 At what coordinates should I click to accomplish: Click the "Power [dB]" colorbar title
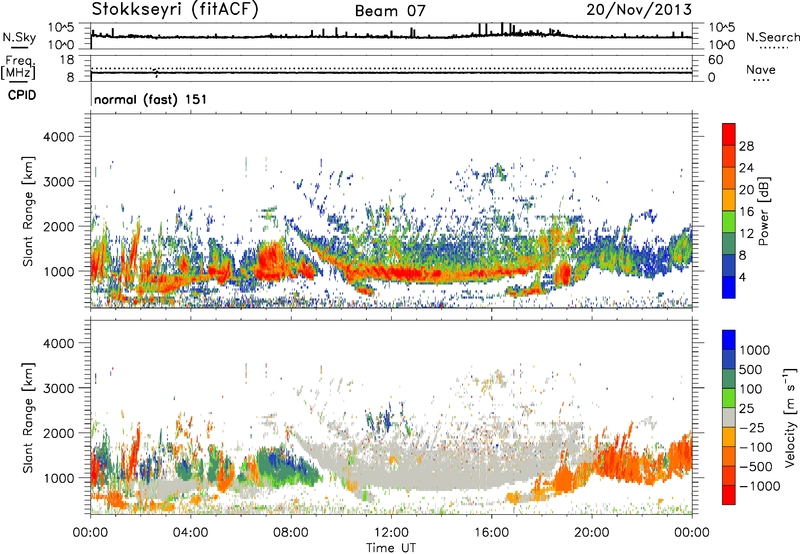(763, 211)
